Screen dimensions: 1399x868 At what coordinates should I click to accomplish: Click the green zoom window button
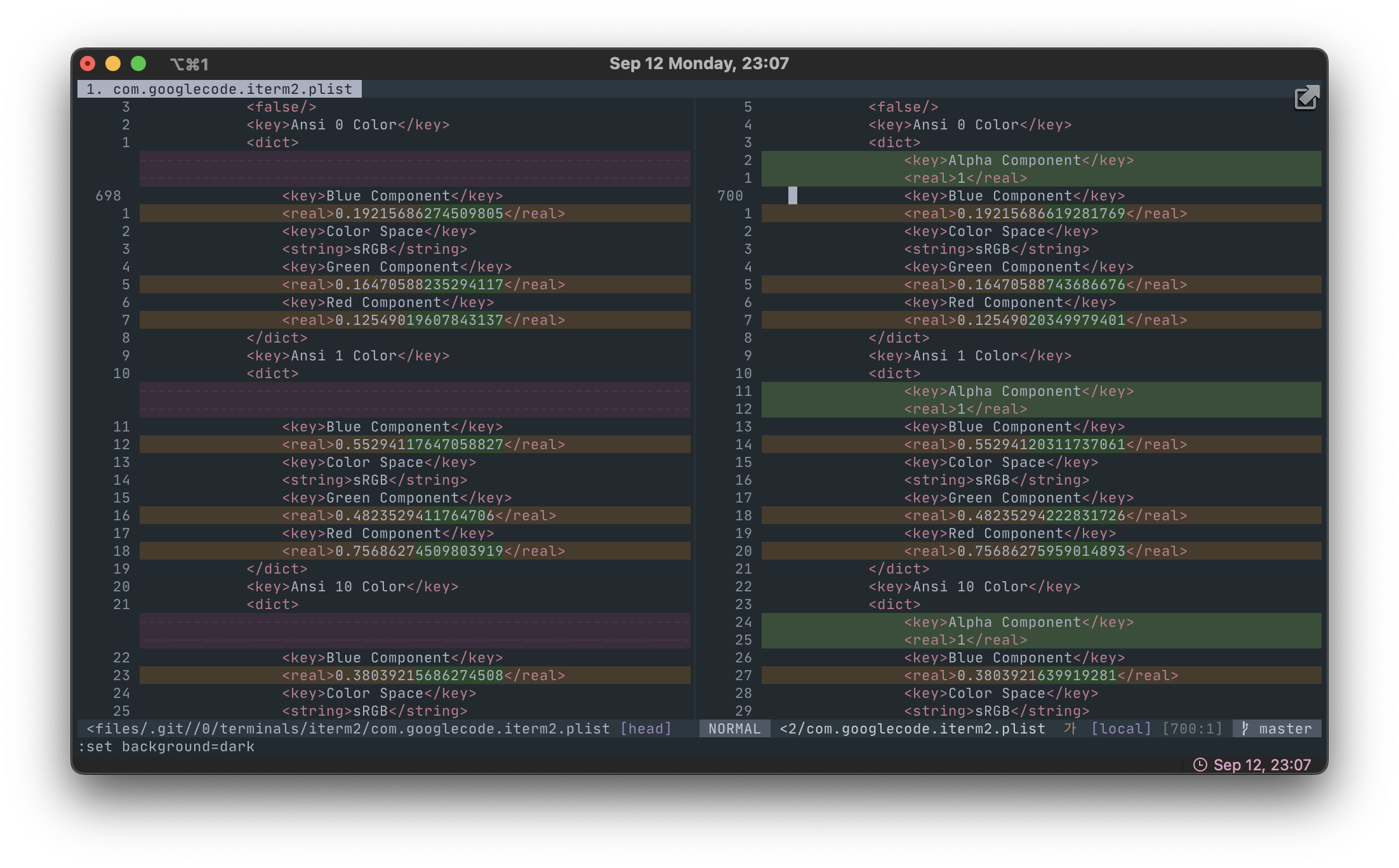click(138, 63)
